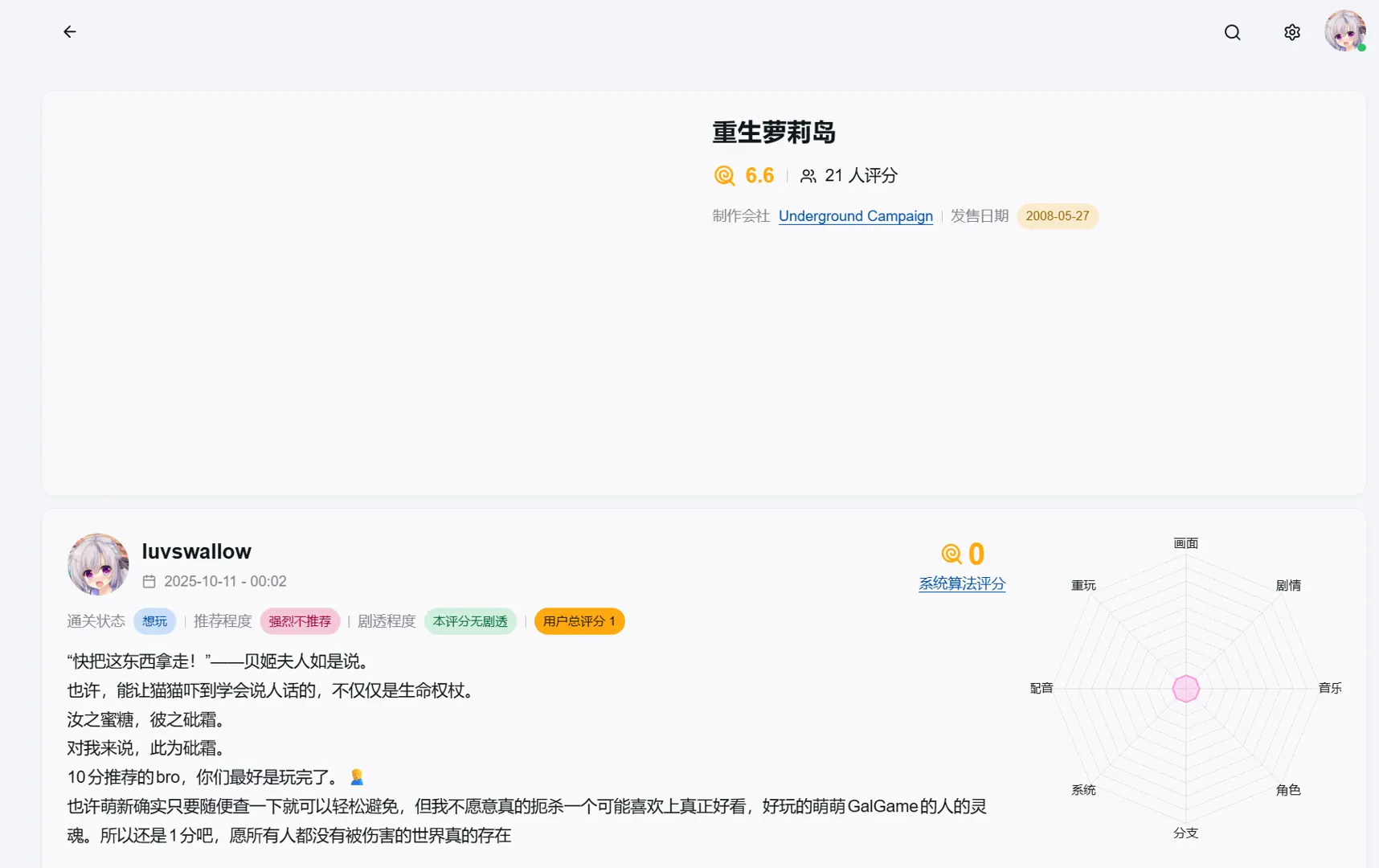The width and height of the screenshot is (1379, 868).
Task: Click the 通关状态 label
Action: tap(96, 621)
